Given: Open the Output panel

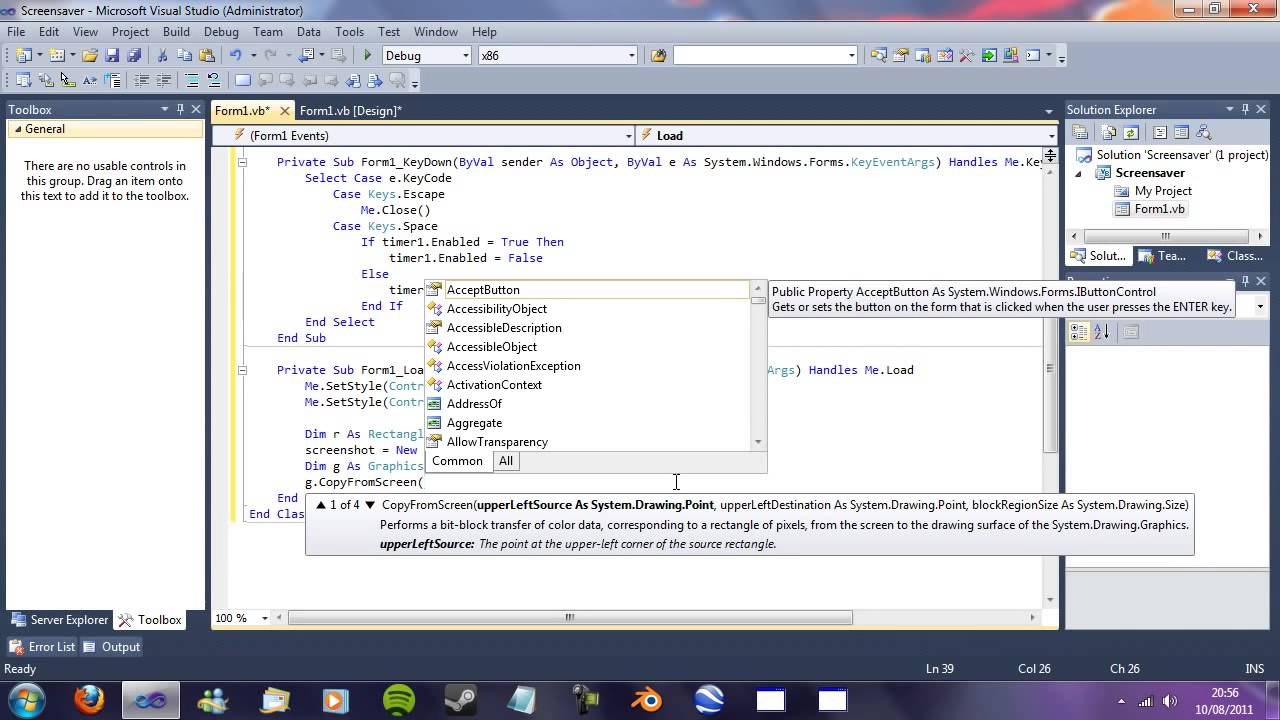Looking at the screenshot, I should [112, 647].
